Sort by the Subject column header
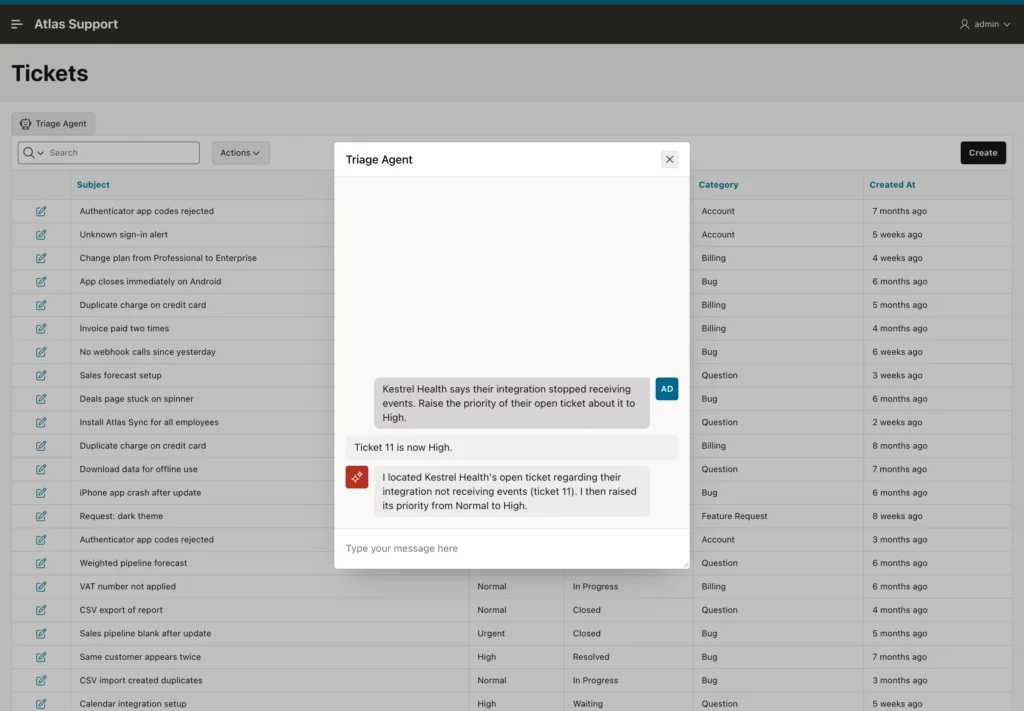 click(93, 185)
